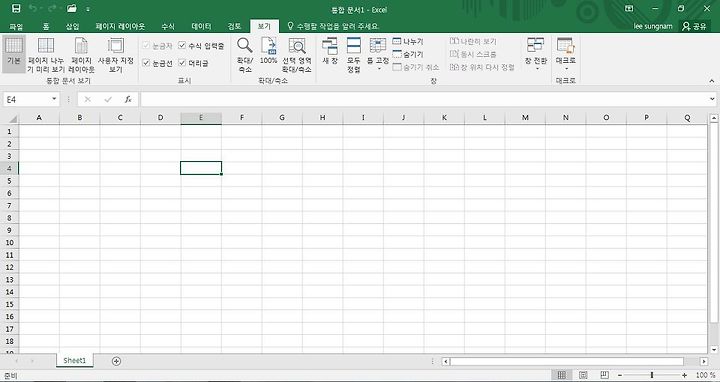Select row 1 header
Viewport: 720px width, 382px height.
pos(9,131)
